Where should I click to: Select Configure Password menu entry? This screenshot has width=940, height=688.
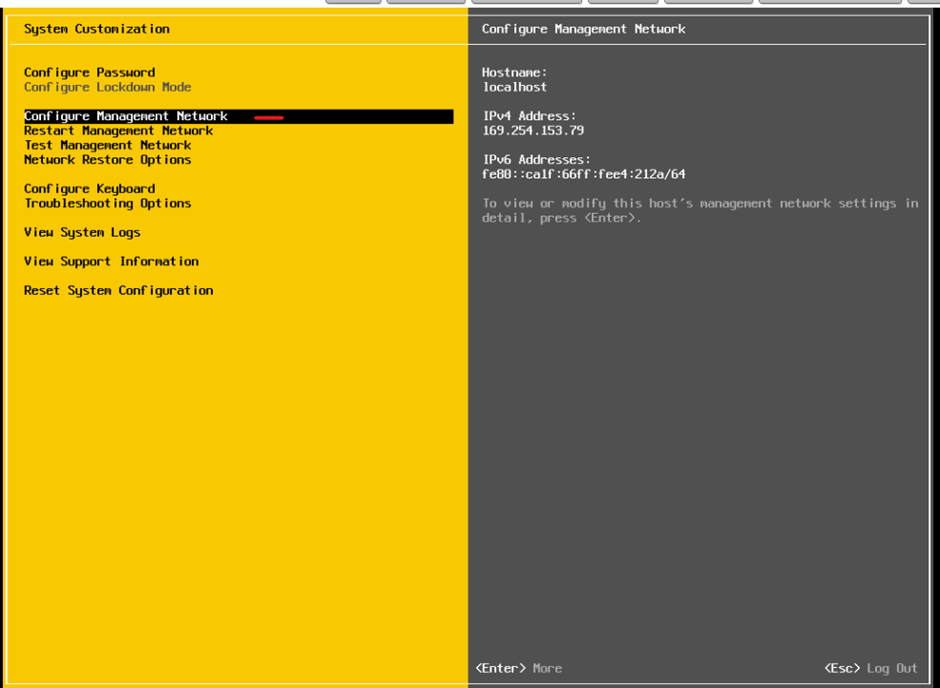point(89,72)
